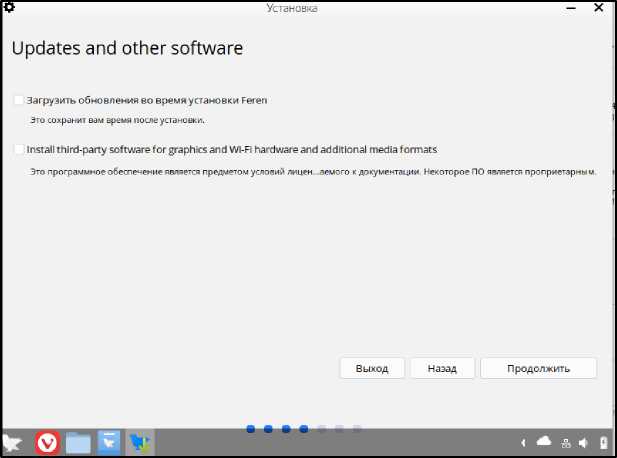
Task: Open the volume speaker tray icon
Action: [x=583, y=443]
